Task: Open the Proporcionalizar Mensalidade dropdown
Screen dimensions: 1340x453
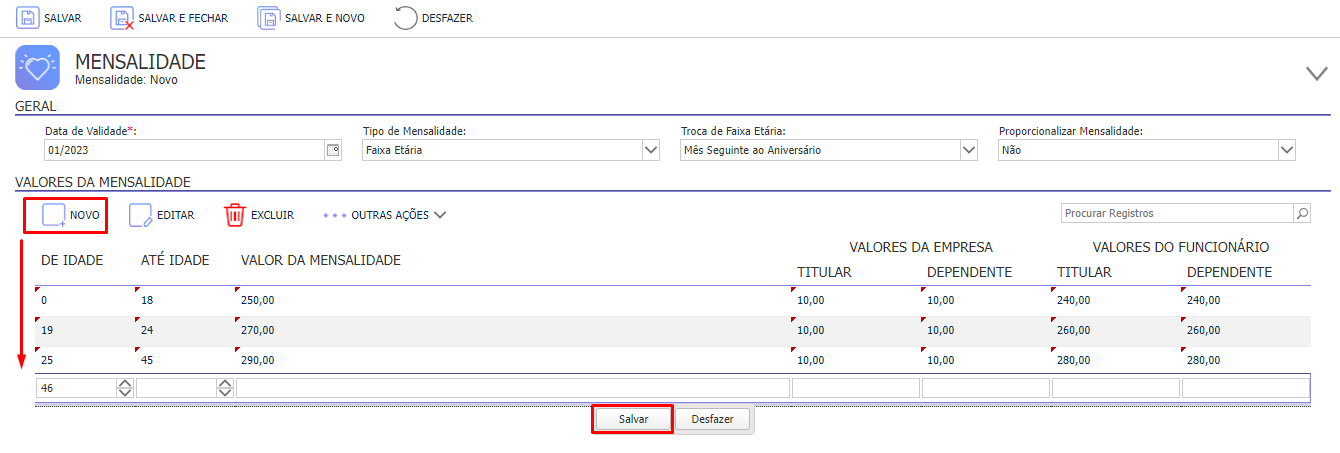Action: 1286,150
